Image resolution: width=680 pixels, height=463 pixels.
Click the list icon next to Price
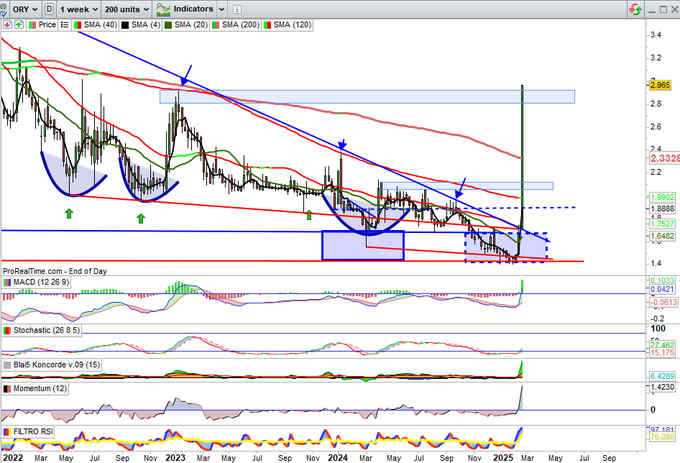pyautogui.click(x=64, y=25)
